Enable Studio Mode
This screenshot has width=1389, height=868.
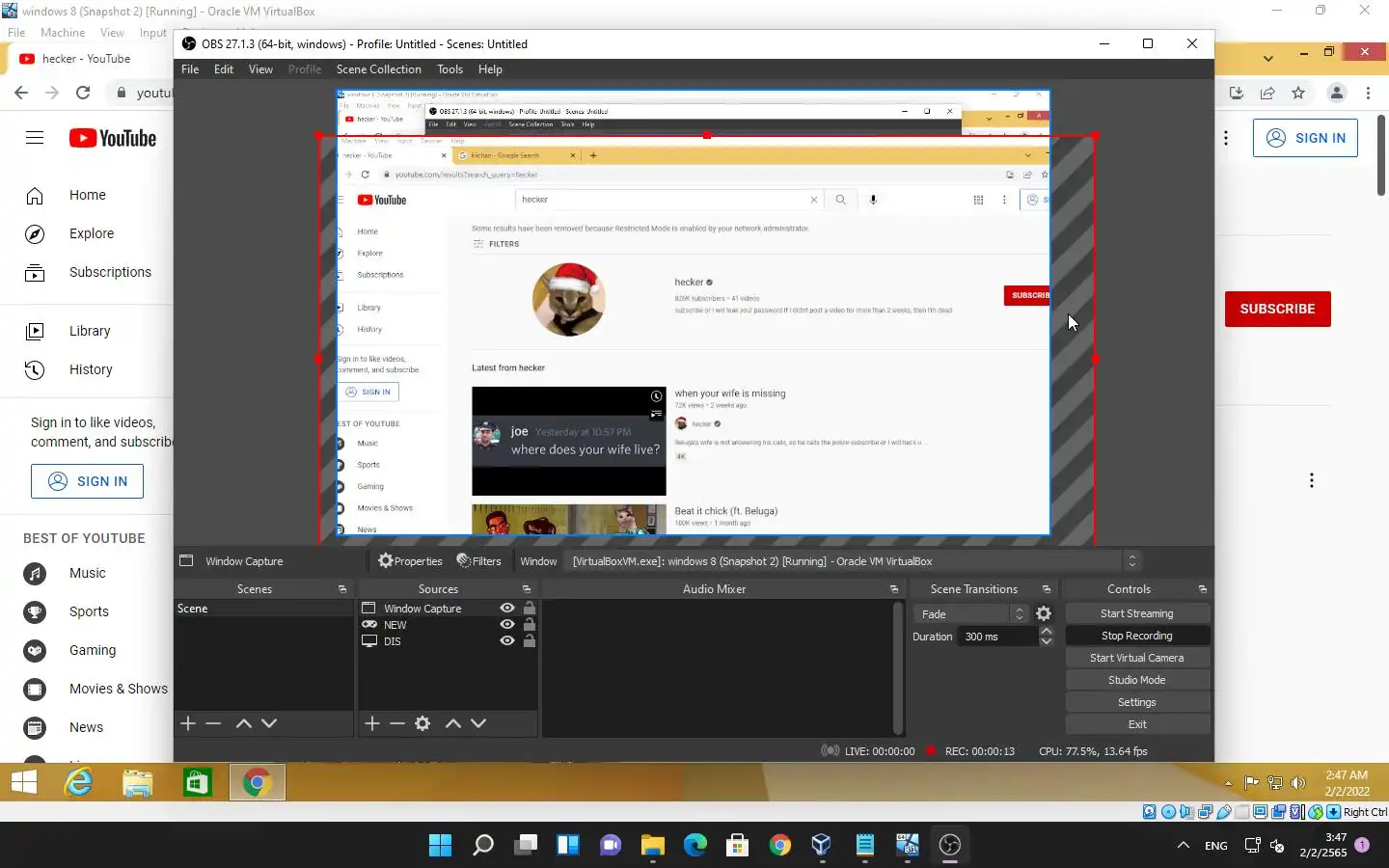pos(1137,680)
